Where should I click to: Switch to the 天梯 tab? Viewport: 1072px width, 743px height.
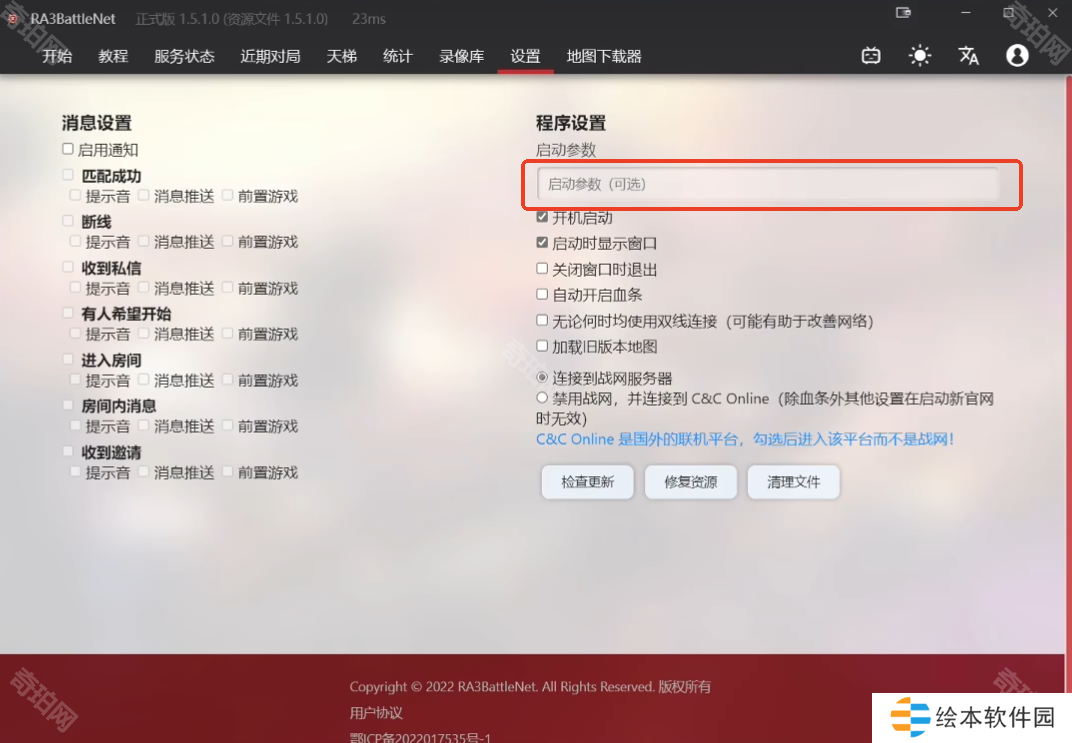pyautogui.click(x=341, y=56)
